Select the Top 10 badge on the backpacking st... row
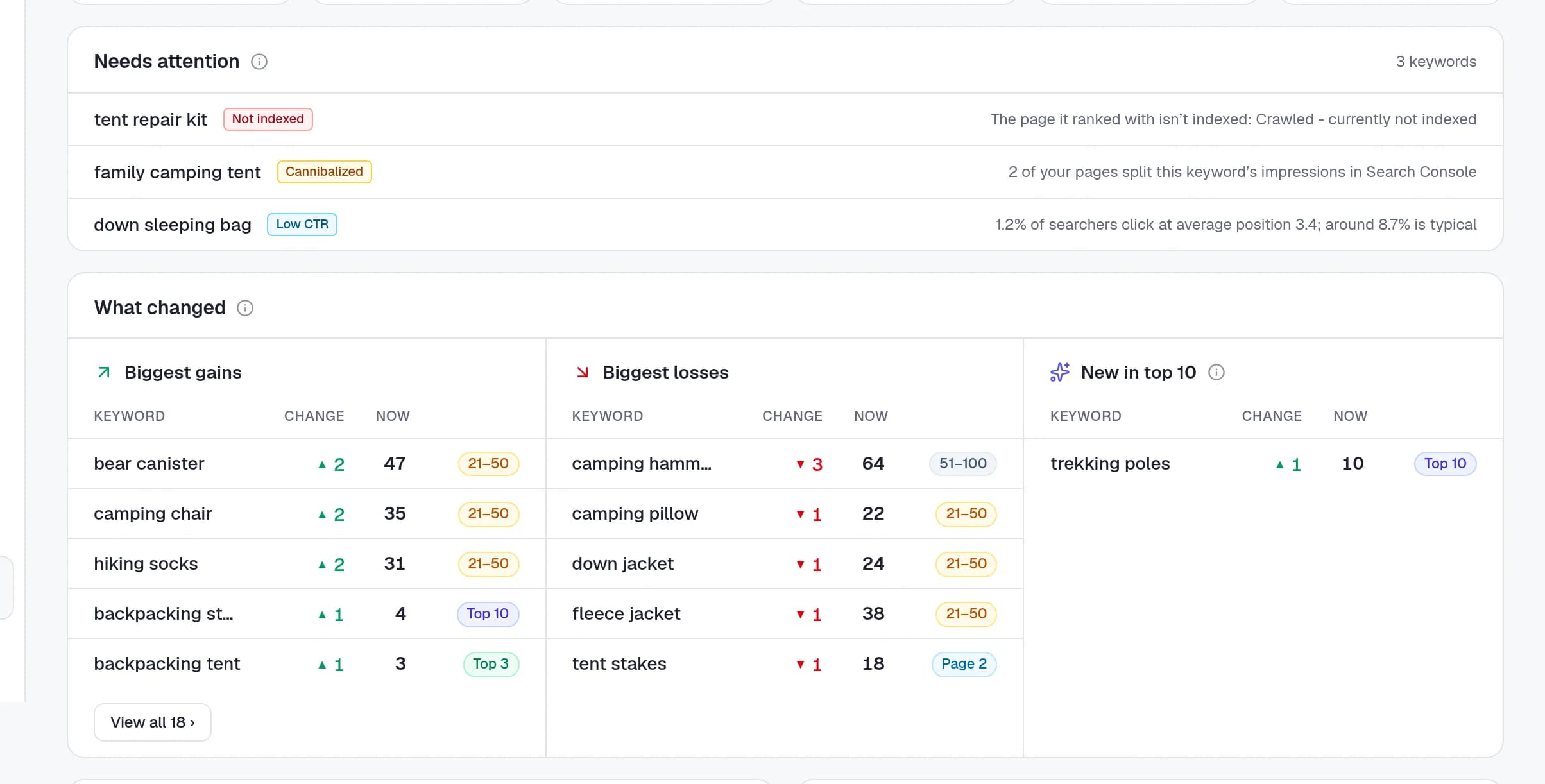The image size is (1545, 784). coord(488,614)
